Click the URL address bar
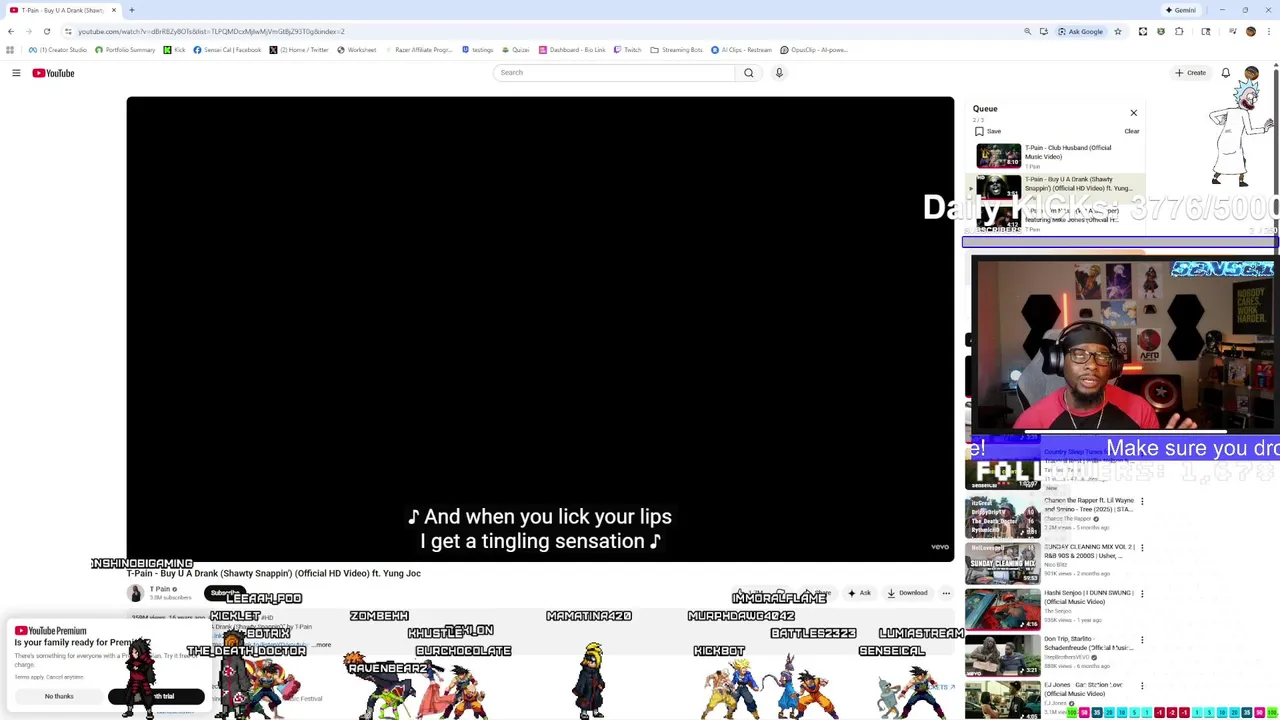Image resolution: width=1280 pixels, height=720 pixels. pos(540,31)
